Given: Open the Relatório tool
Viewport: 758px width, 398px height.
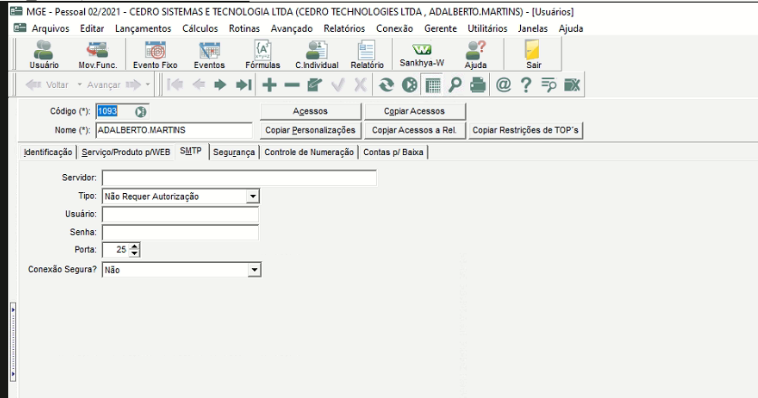Looking at the screenshot, I should pos(367,54).
